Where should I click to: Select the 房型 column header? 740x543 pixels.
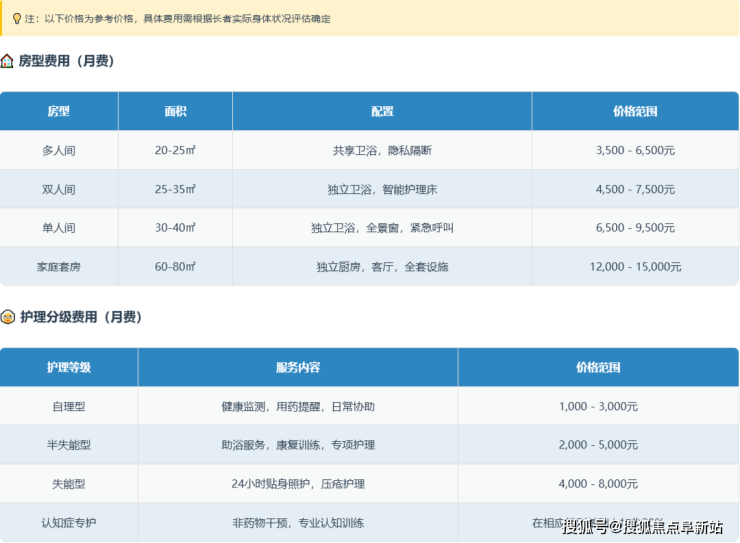pos(59,111)
